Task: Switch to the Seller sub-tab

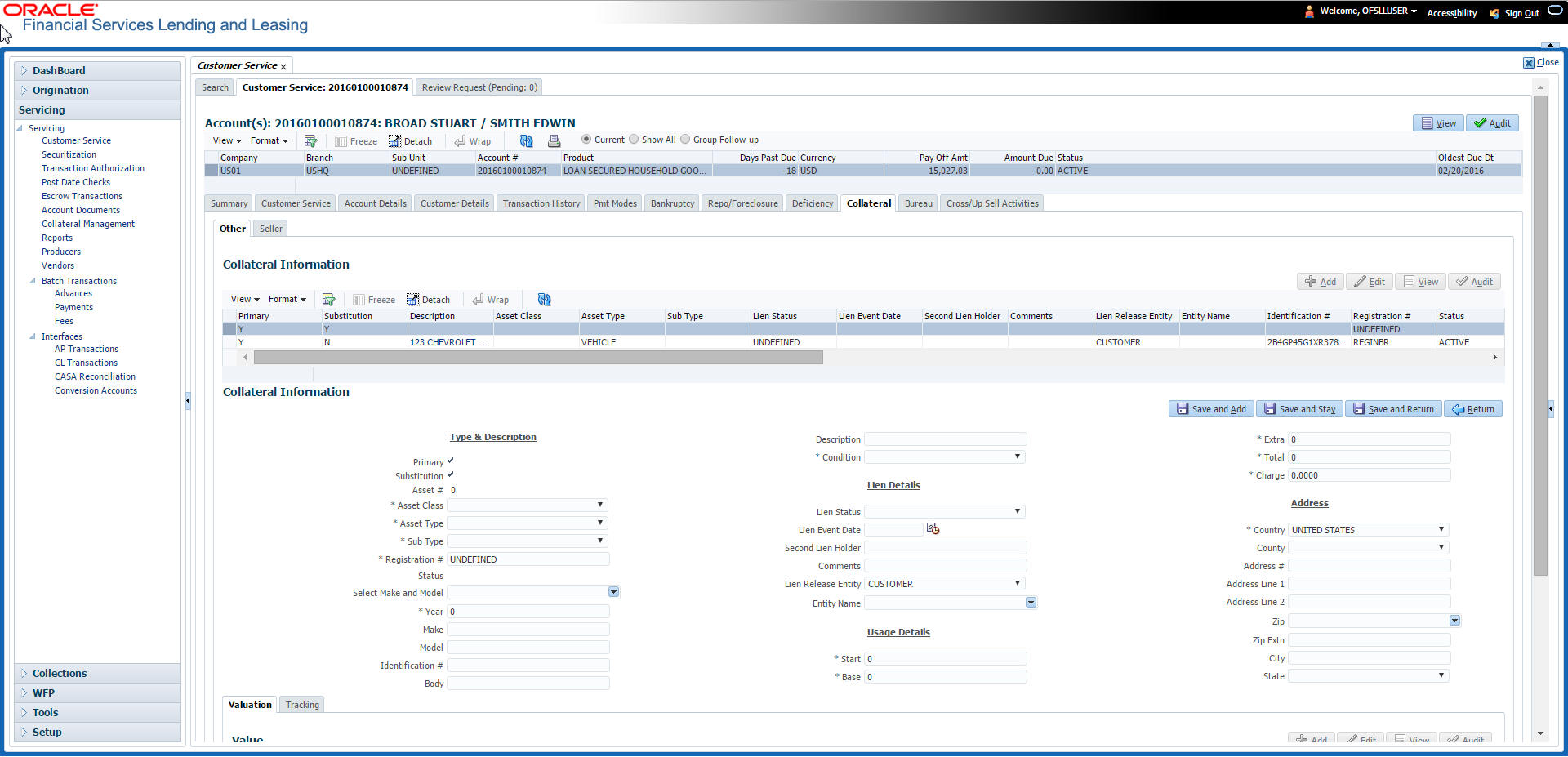Action: pyautogui.click(x=271, y=229)
